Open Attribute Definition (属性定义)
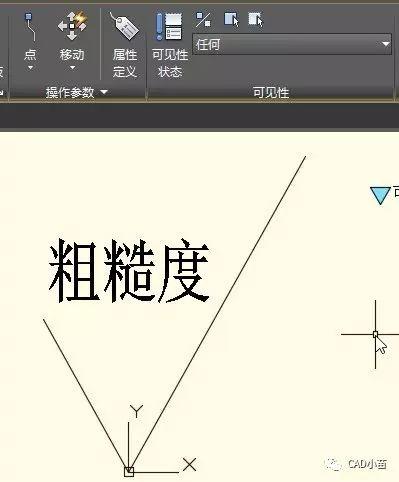 (x=124, y=45)
